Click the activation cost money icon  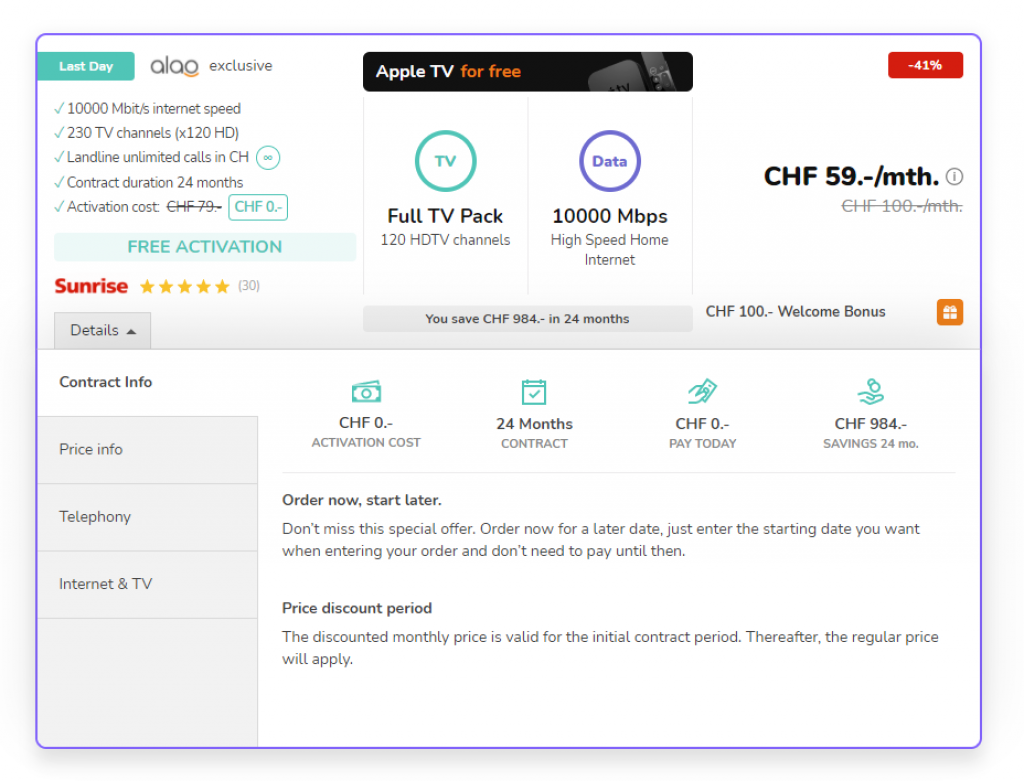click(366, 391)
